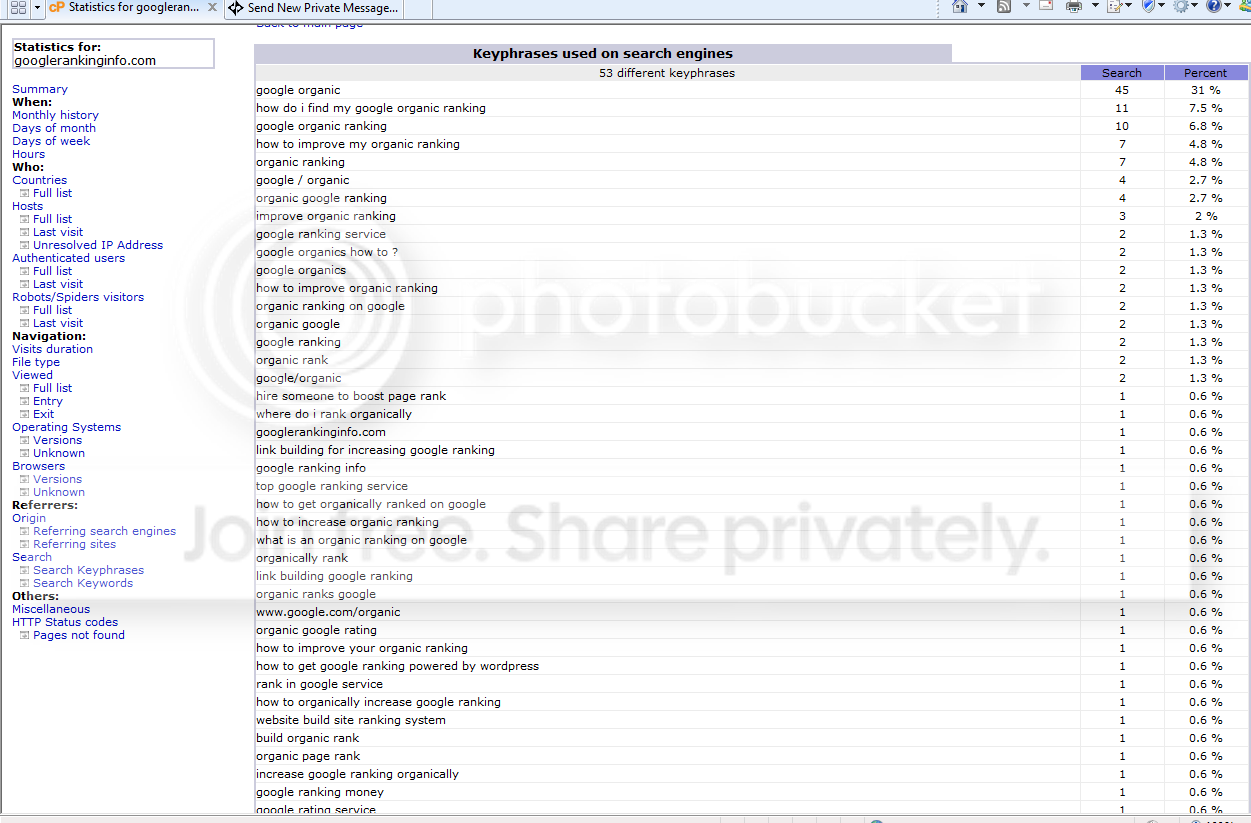1251x823 pixels.
Task: Open the Help button dropdown arrow
Action: pyautogui.click(x=1227, y=6)
